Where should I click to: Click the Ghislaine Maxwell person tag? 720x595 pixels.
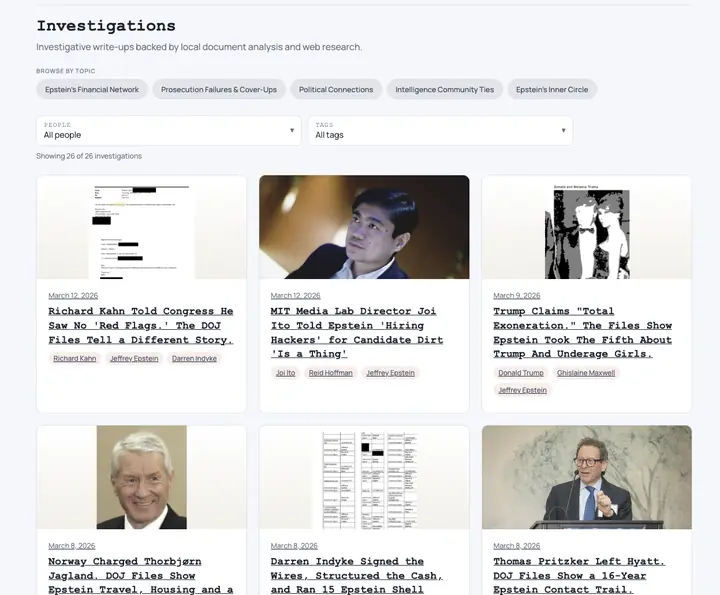[586, 373]
